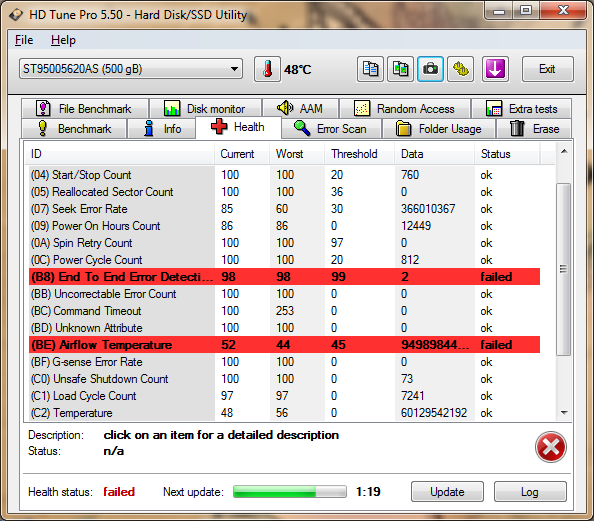Switch to the Random Access tab
594x521 pixels.
pyautogui.click(x=405, y=109)
